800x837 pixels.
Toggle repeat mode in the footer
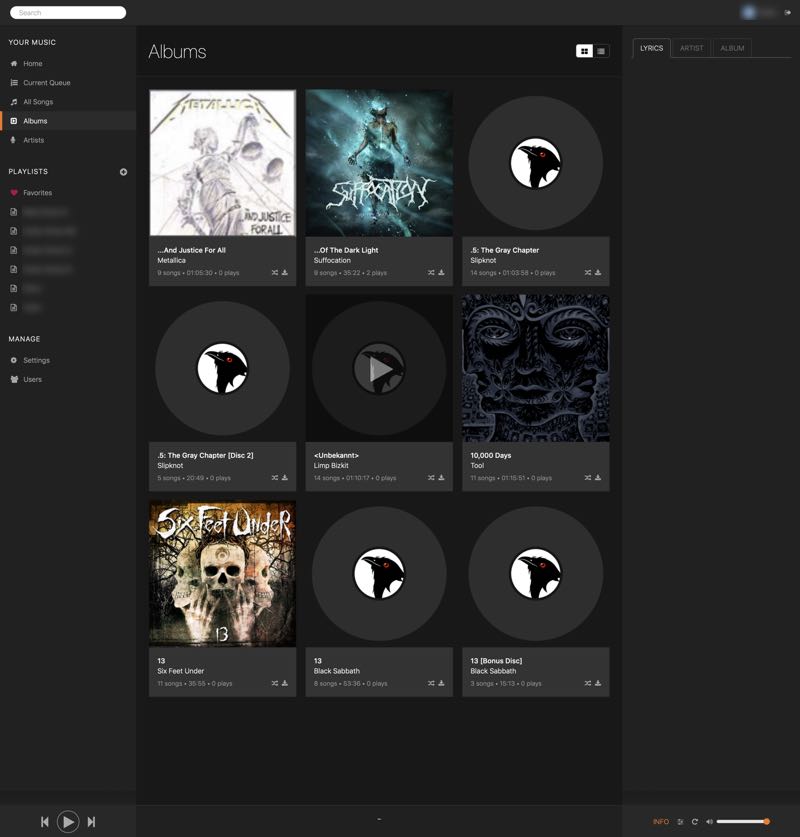[695, 822]
